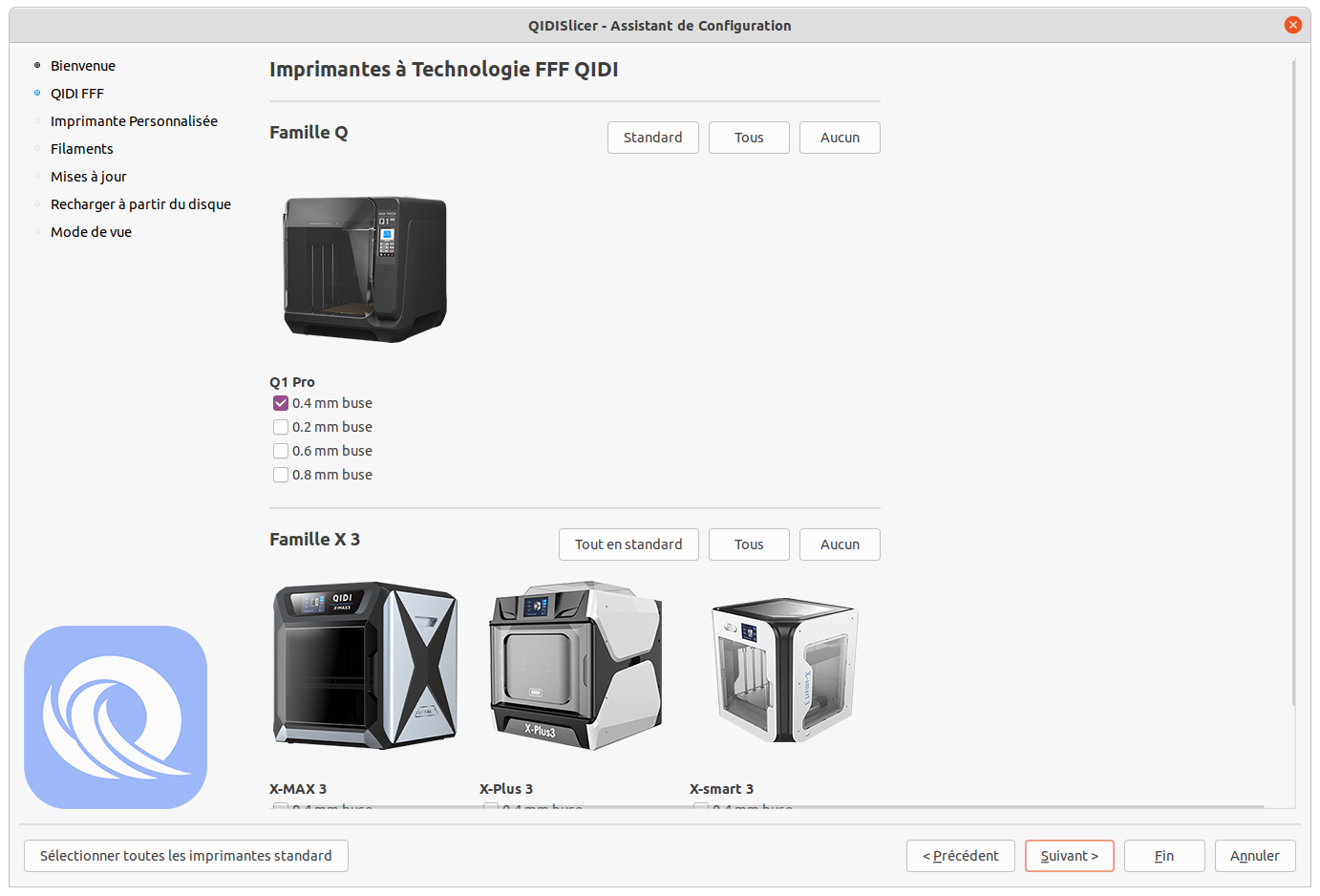The width and height of the screenshot is (1320, 896).
Task: Click the Famille Q heading
Action: click(x=309, y=133)
